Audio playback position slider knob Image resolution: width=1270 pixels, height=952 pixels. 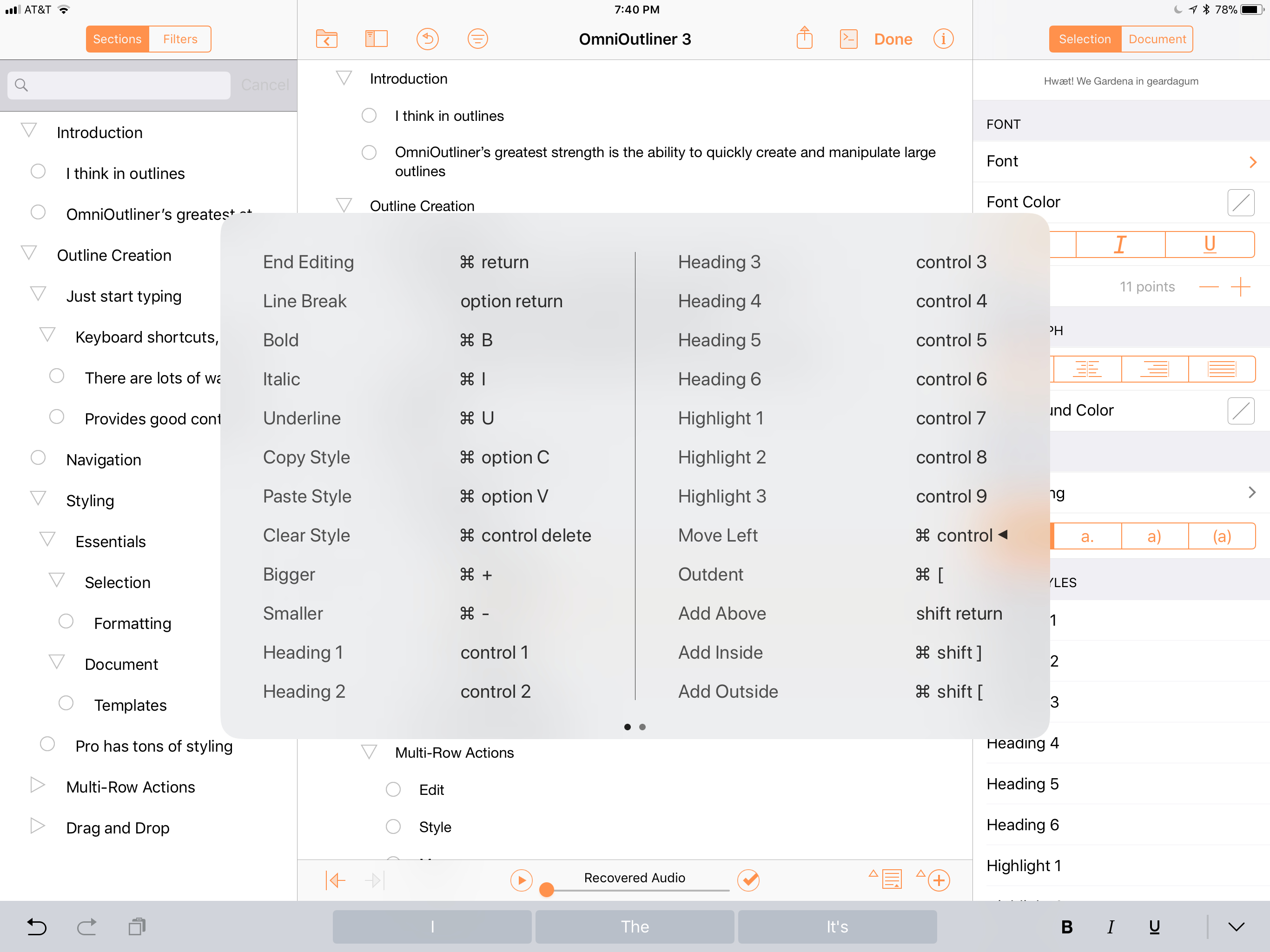pos(547,889)
